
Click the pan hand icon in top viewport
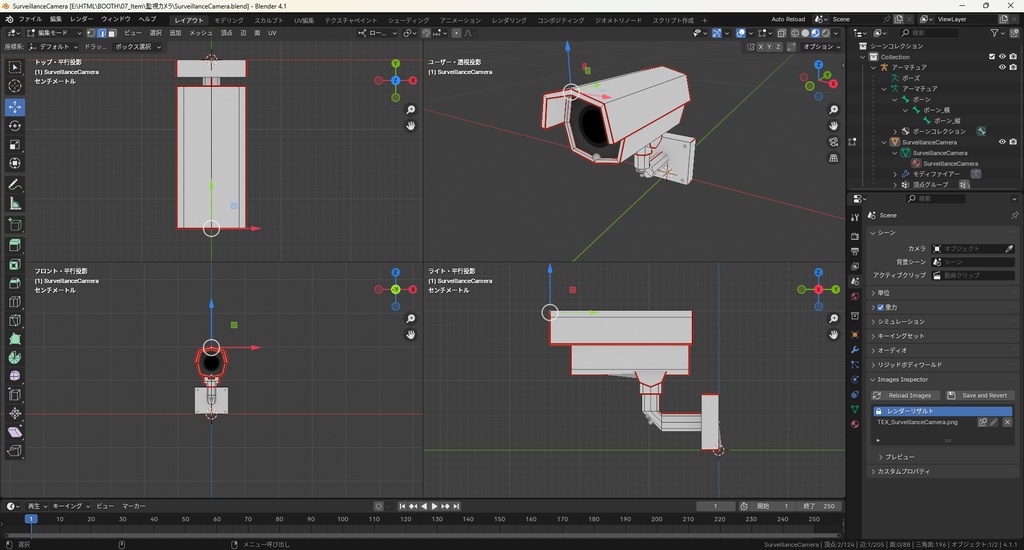tap(411, 126)
